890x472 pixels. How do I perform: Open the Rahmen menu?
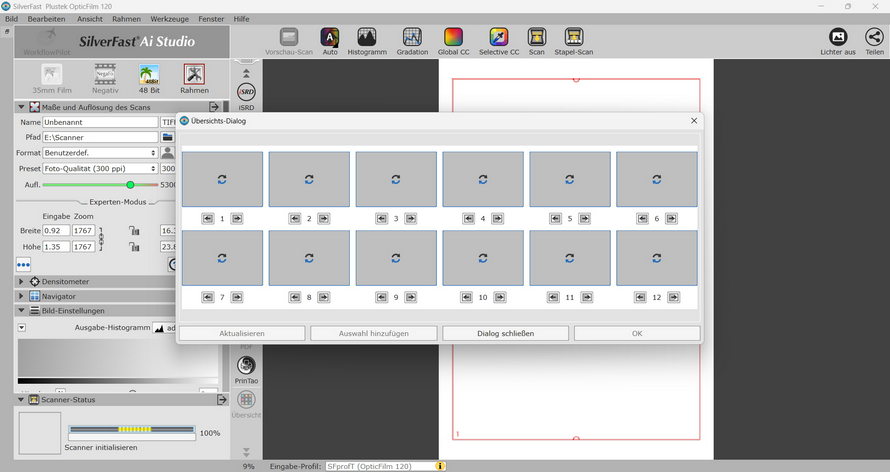click(126, 19)
